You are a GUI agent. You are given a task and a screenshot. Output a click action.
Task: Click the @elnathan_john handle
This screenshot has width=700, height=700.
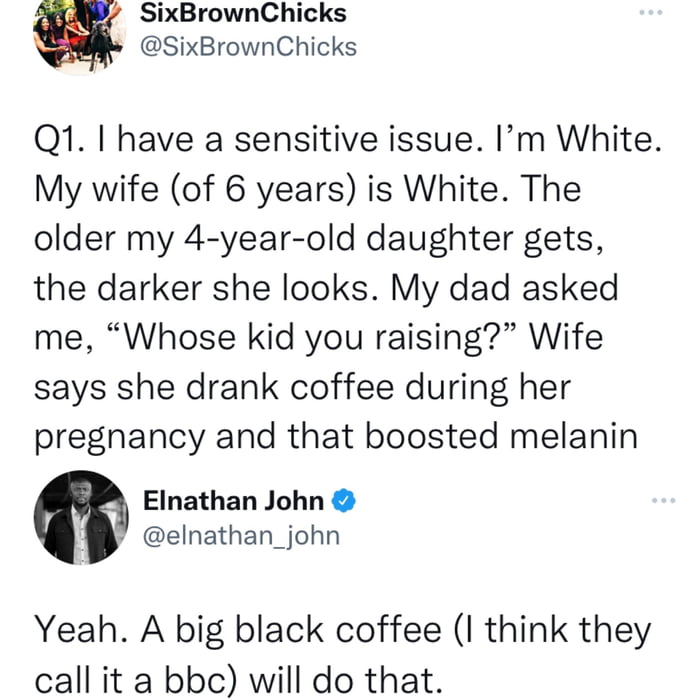pos(243,535)
